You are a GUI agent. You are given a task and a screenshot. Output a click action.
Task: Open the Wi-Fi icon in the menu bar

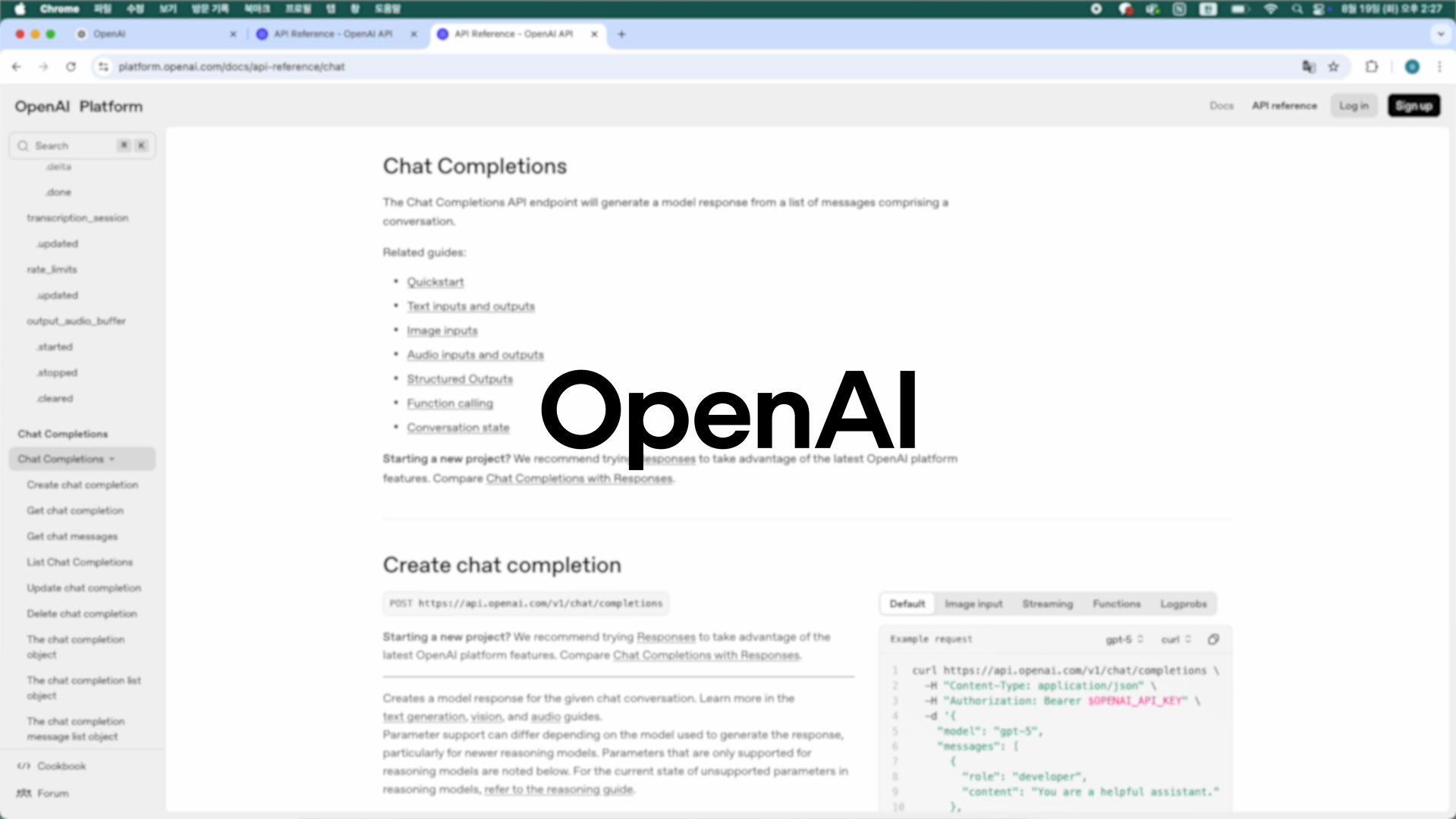pyautogui.click(x=1272, y=9)
